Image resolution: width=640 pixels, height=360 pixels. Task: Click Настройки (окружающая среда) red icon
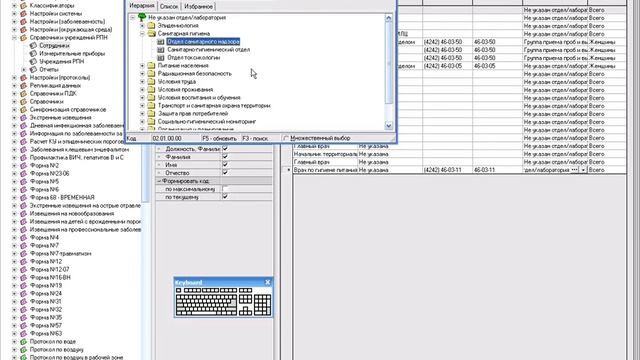(x=24, y=29)
